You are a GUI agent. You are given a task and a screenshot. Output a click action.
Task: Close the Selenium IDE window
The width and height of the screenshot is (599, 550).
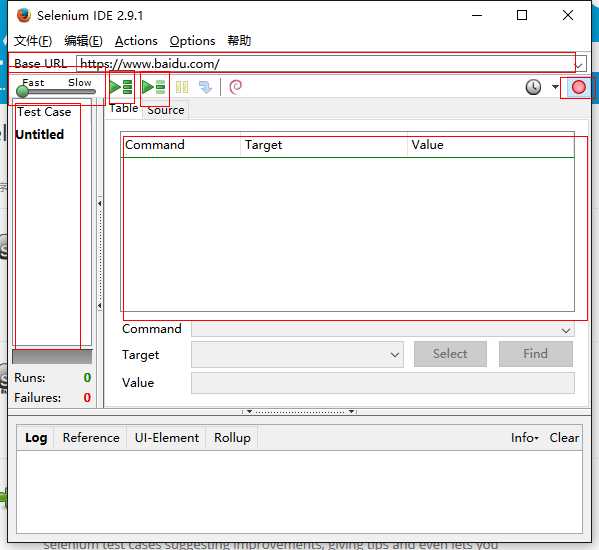tap(568, 15)
